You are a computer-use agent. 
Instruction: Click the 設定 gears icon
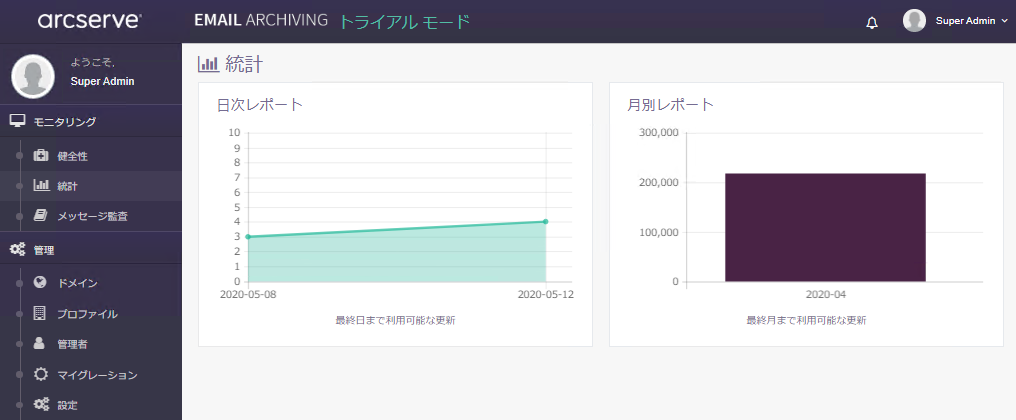coord(41,404)
